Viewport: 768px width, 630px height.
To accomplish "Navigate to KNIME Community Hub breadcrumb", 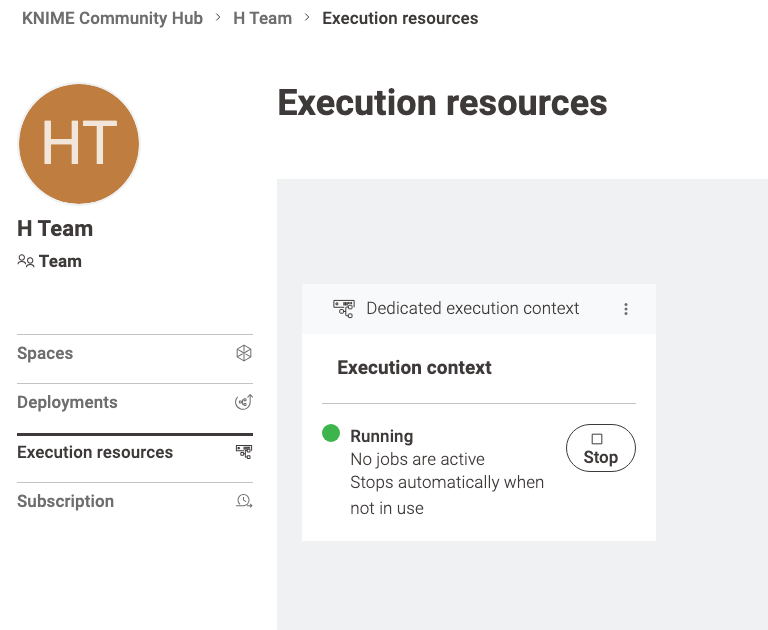I will point(112,18).
